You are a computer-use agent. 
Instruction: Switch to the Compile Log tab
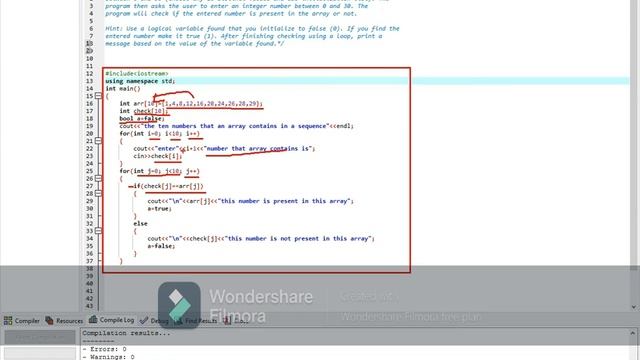(x=112, y=320)
